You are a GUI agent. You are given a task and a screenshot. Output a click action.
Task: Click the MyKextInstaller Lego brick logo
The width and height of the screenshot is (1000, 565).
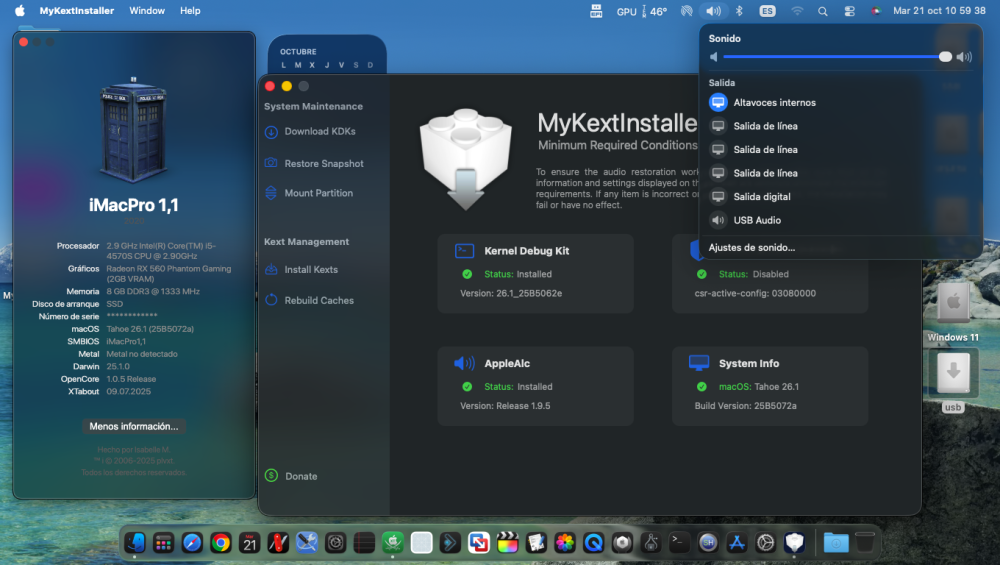click(466, 159)
